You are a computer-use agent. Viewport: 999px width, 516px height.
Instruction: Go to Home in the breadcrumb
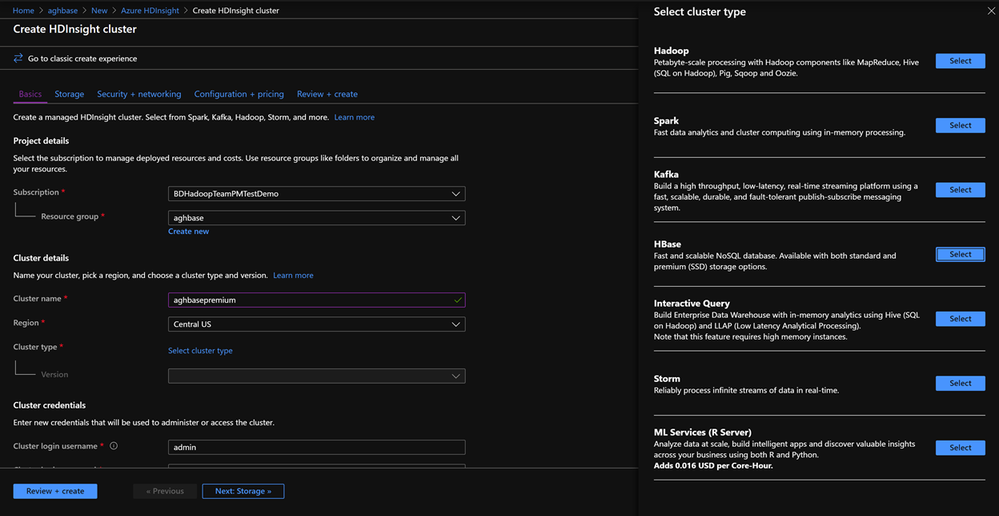(x=24, y=11)
